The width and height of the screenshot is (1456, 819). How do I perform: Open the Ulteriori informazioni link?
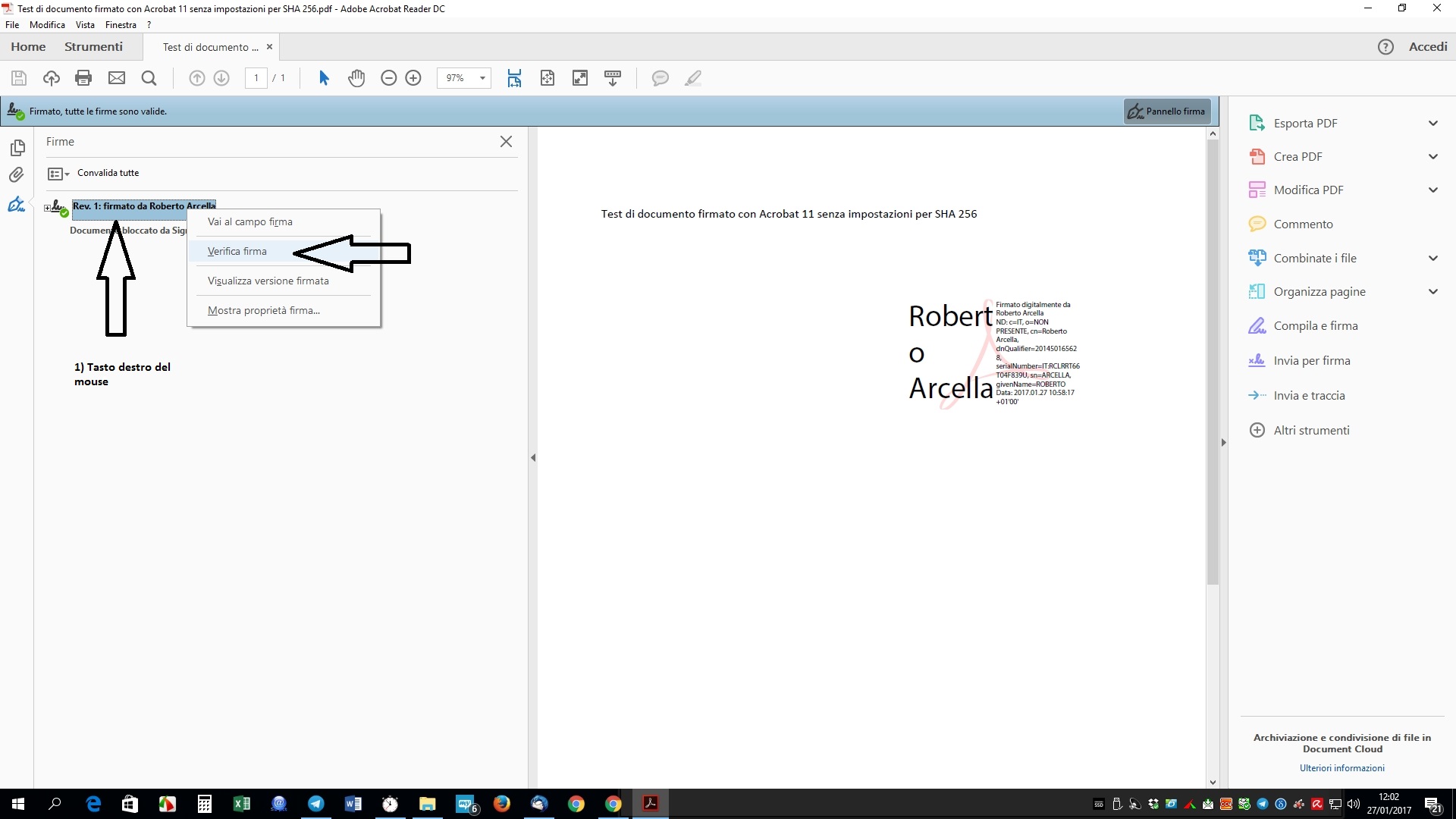pos(1341,768)
